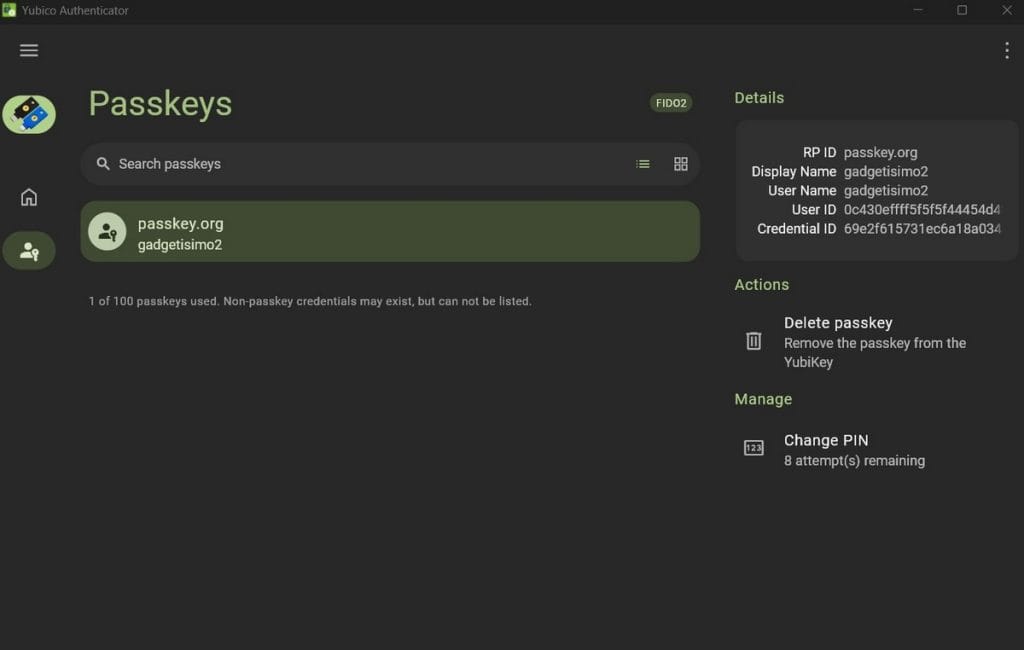Click the FIDO2 badge
The width and height of the screenshot is (1024, 650).
coord(671,103)
